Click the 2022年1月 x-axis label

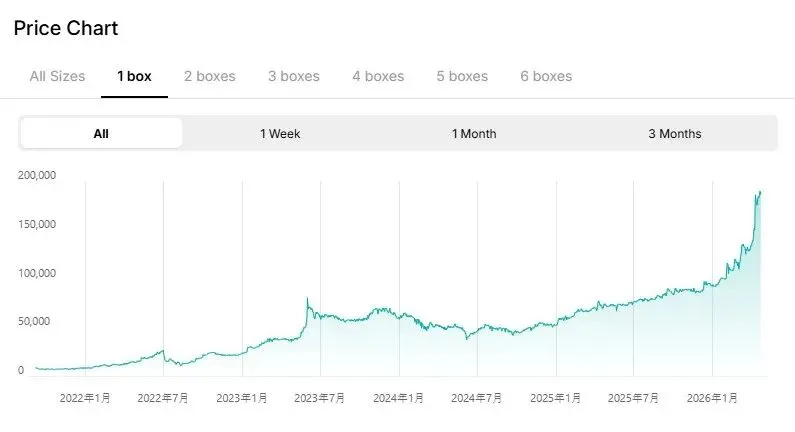[x=85, y=398]
